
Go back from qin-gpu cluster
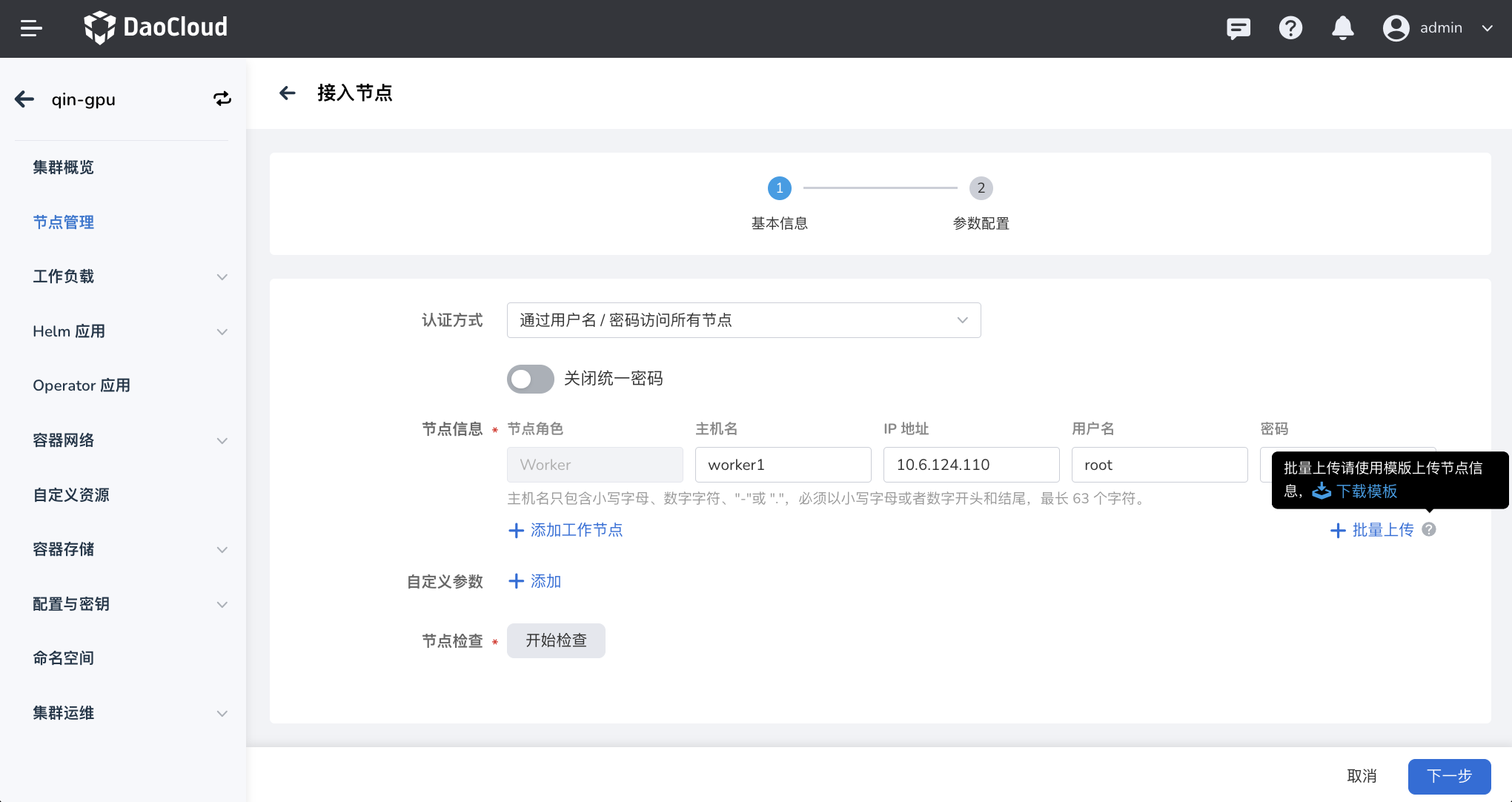point(24,99)
